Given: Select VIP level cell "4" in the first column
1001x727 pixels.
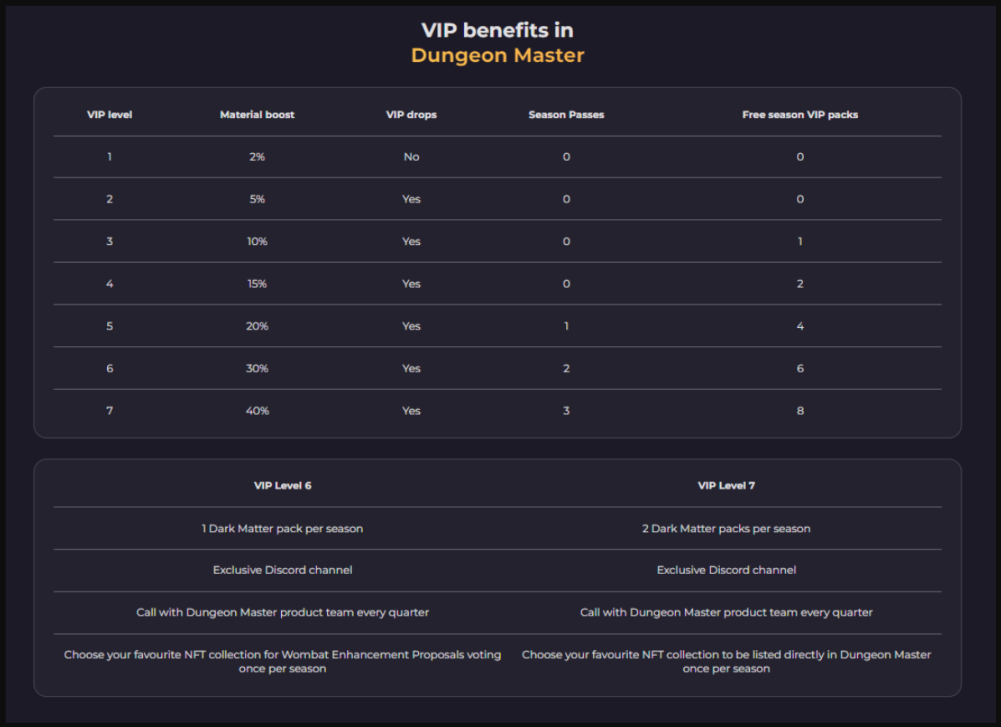Looking at the screenshot, I should (x=110, y=283).
